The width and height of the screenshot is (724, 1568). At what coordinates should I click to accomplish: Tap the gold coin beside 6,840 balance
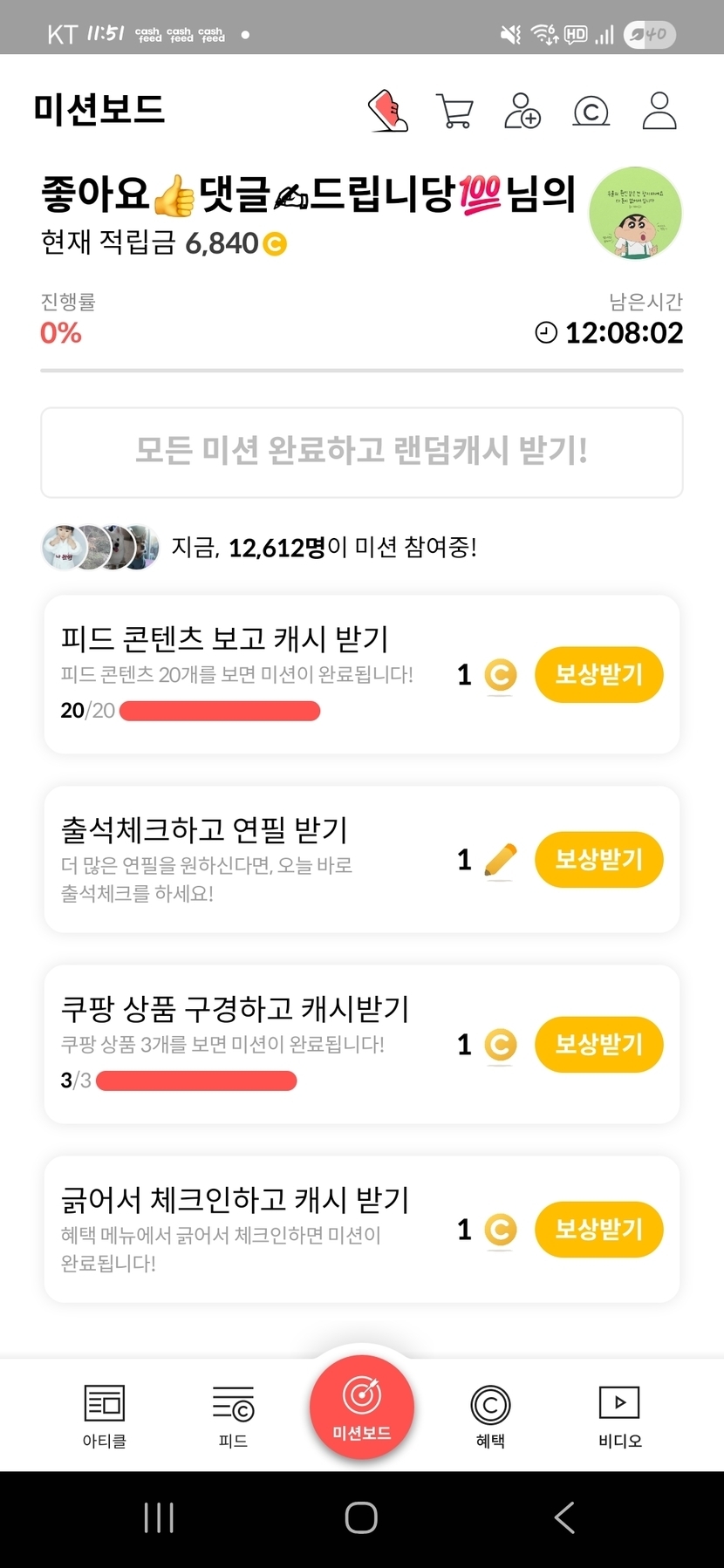(x=275, y=244)
